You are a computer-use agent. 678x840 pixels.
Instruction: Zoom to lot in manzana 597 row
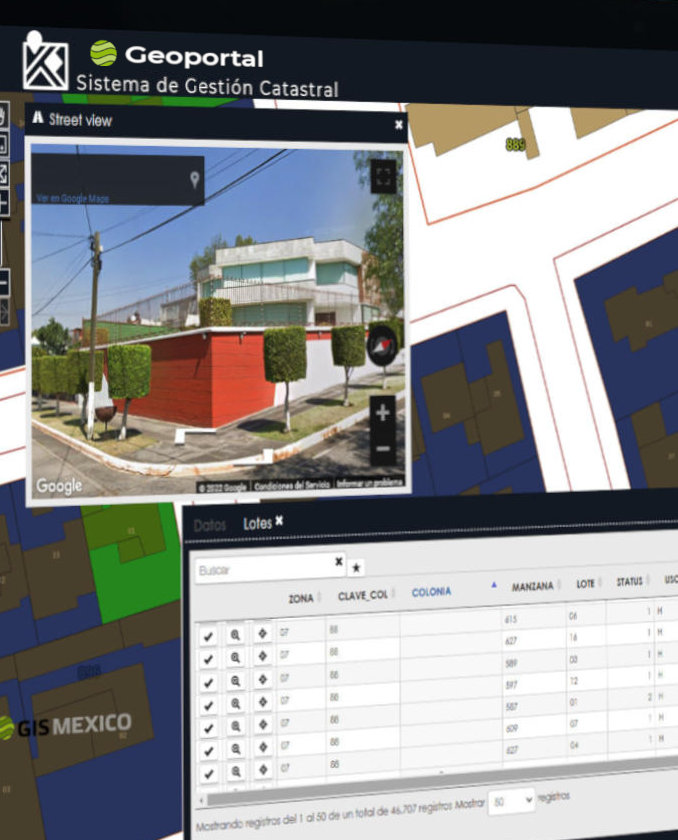pos(235,703)
